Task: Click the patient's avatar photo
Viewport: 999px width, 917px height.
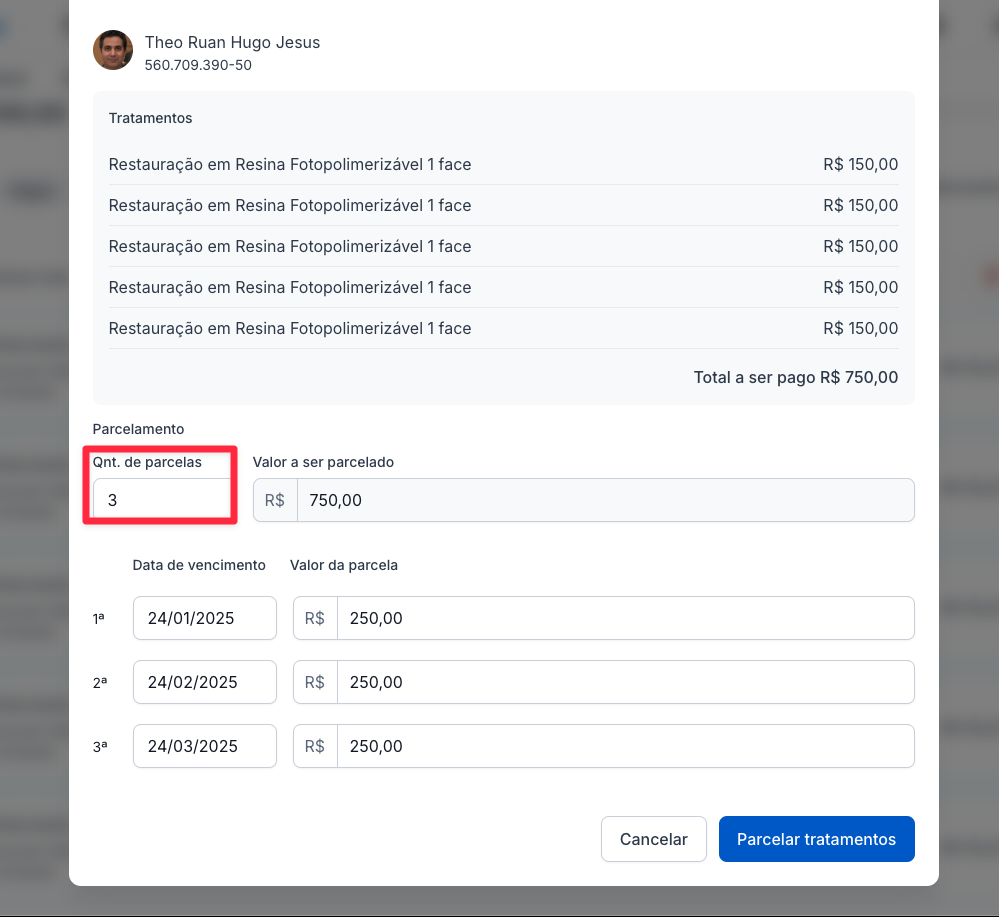Action: tap(113, 50)
